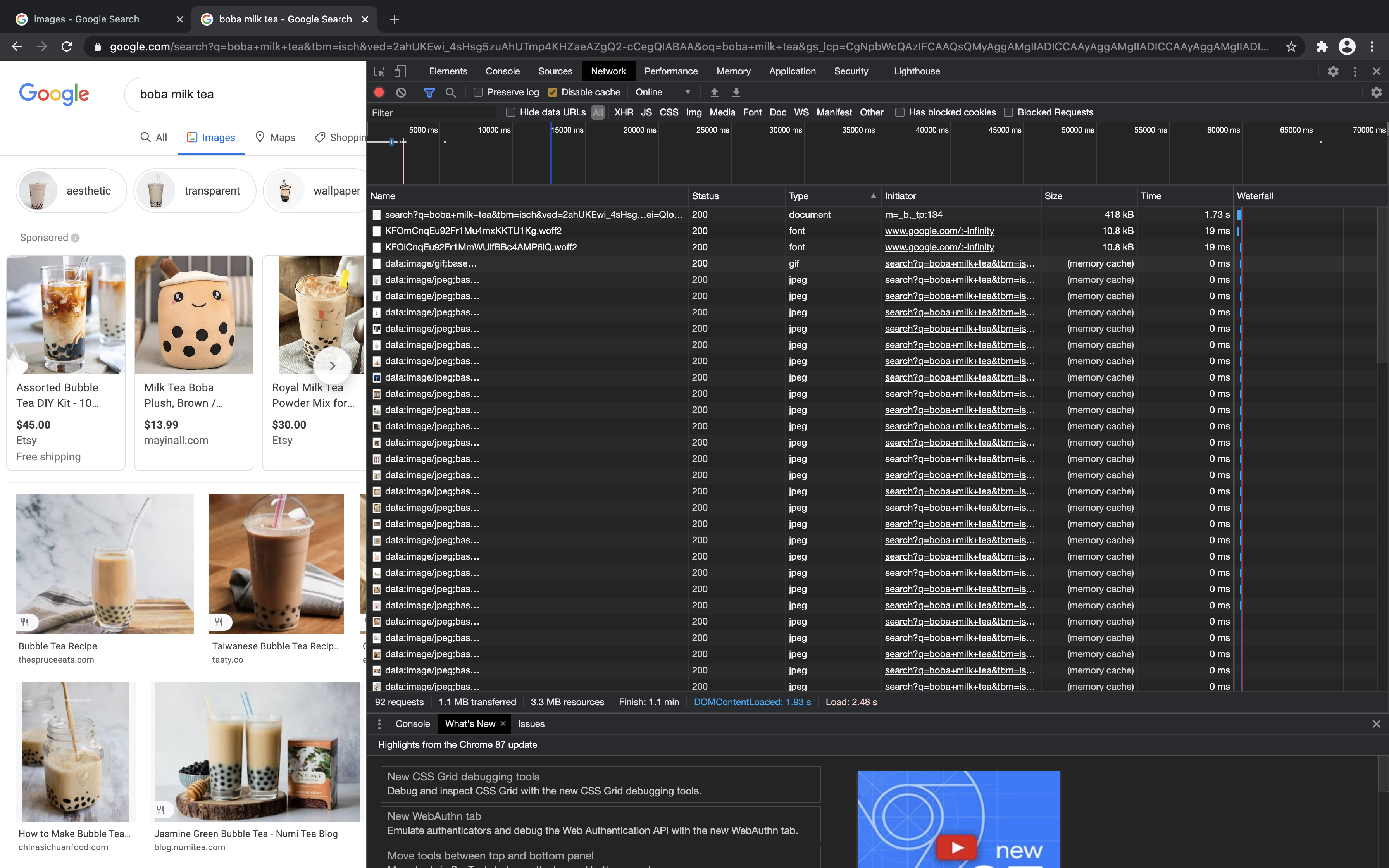Sort by the Name column header
The height and width of the screenshot is (868, 1389).
pos(527,196)
